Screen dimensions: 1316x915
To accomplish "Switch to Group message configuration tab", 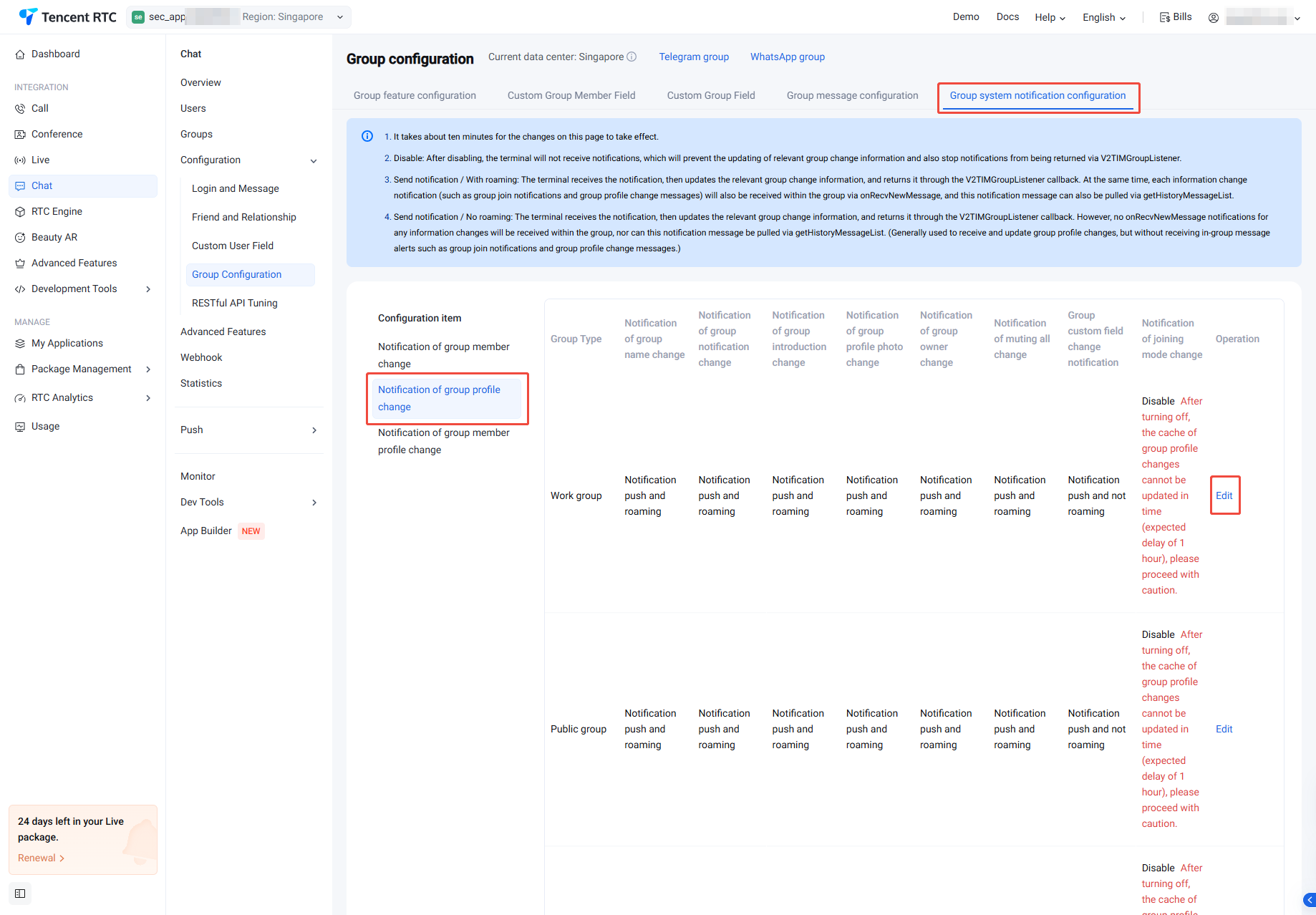I will (852, 96).
